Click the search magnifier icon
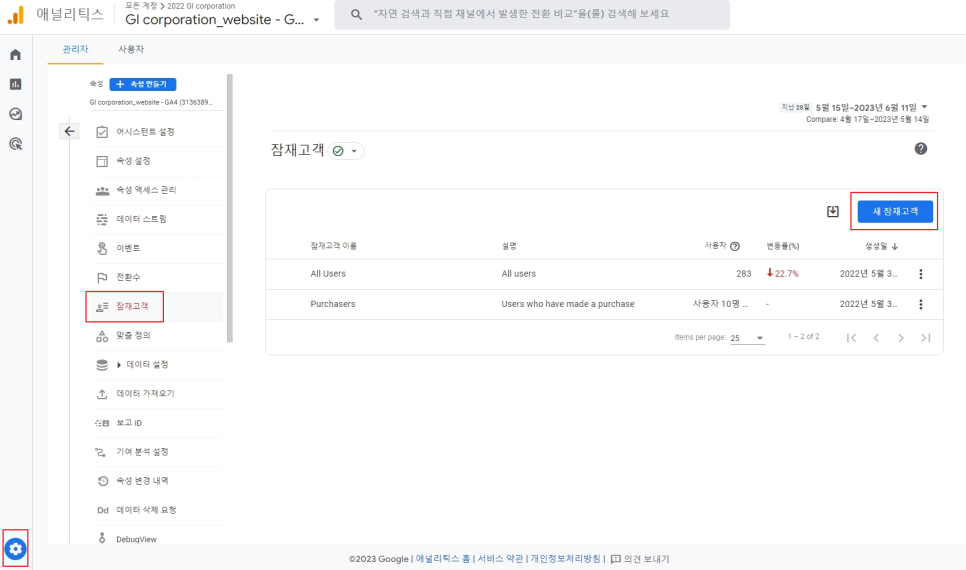 tap(356, 14)
